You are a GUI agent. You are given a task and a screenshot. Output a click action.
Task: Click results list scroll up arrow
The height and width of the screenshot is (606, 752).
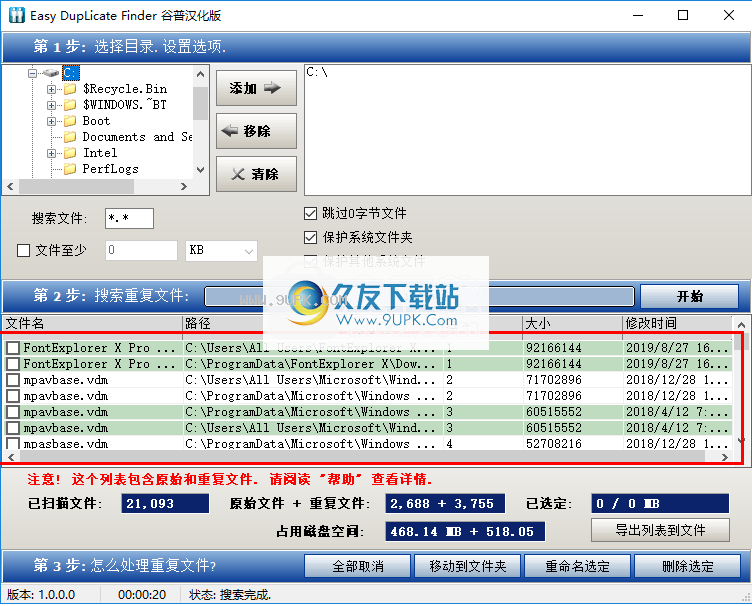(x=741, y=325)
